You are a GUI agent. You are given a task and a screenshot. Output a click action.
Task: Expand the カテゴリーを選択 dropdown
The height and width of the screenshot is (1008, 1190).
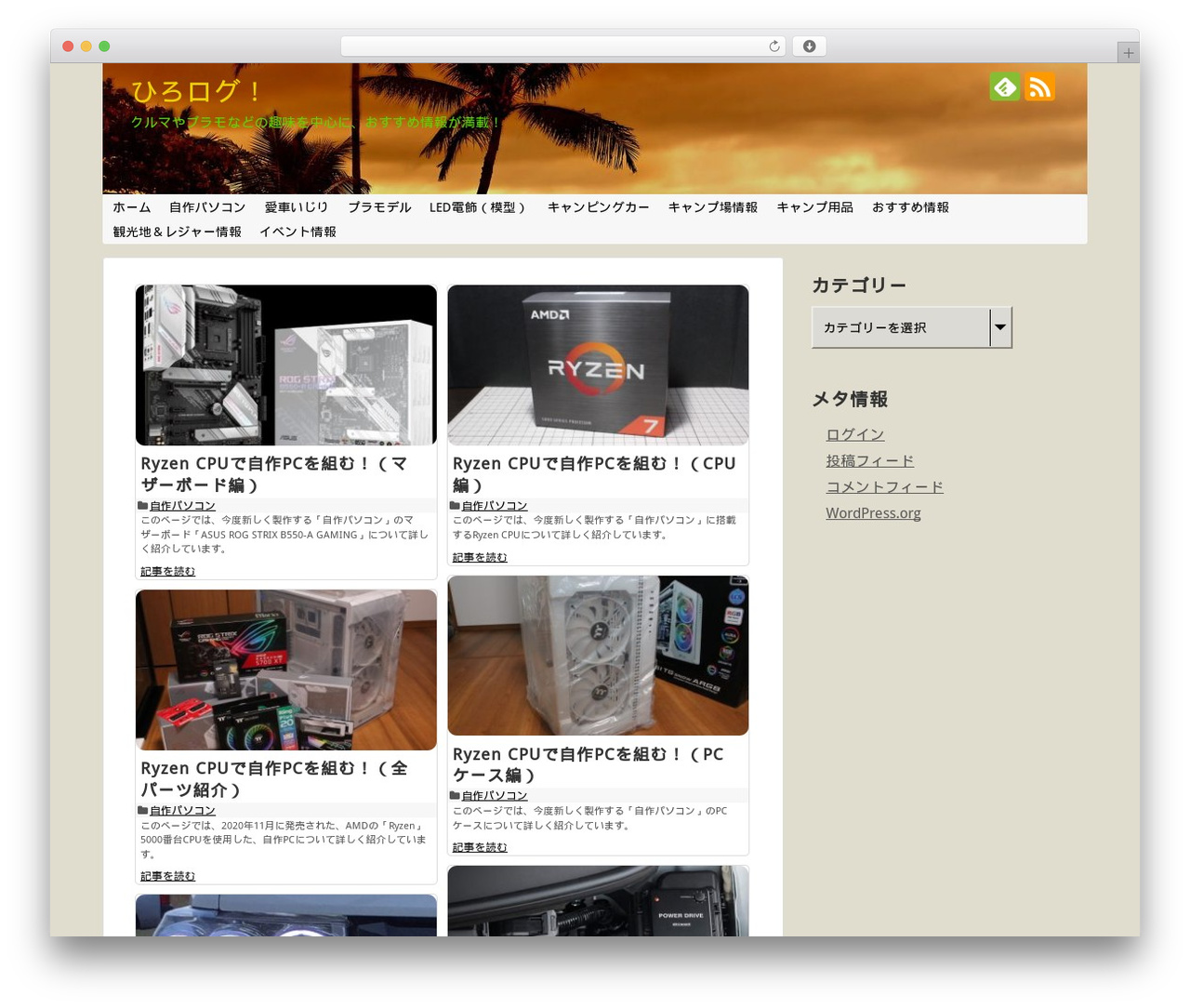pos(911,327)
